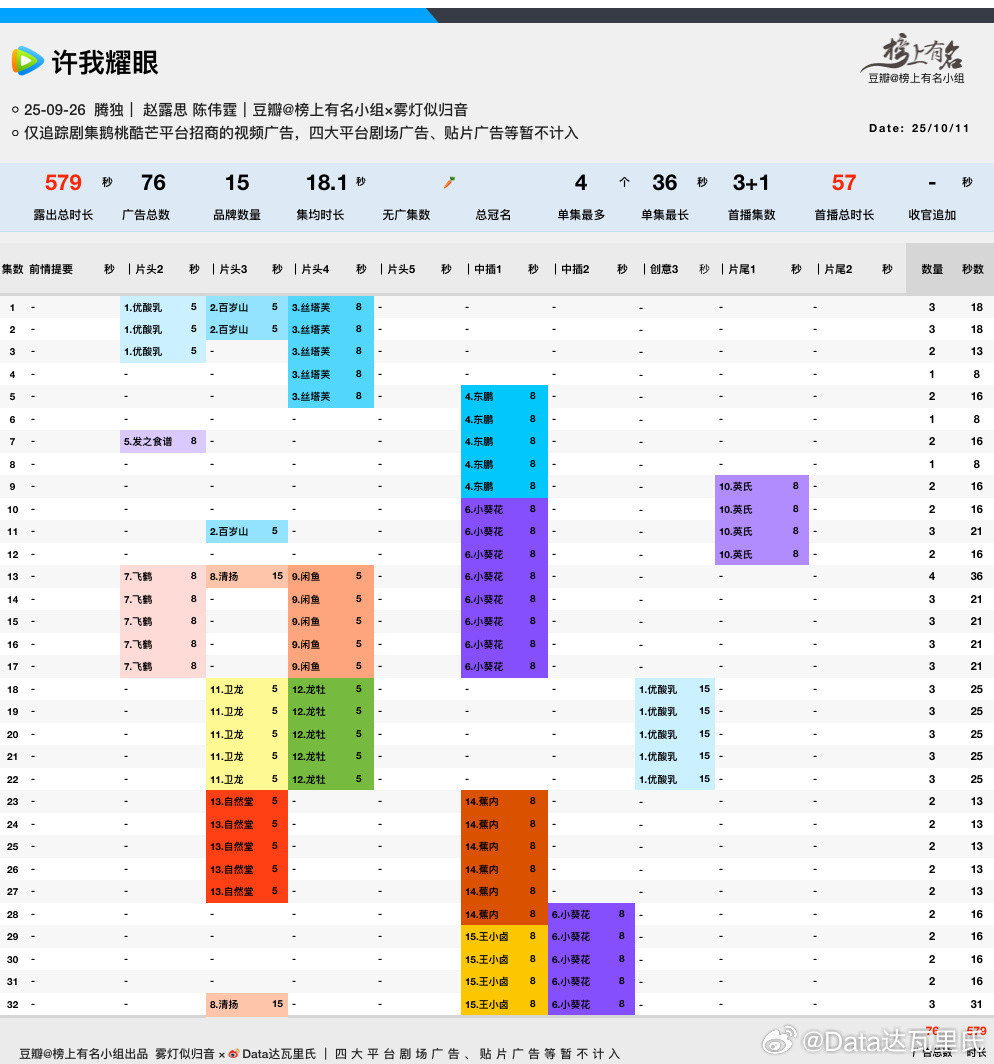Click the 31 seconds total in episode 32
Screen dimensions: 994x1064
(976, 1004)
